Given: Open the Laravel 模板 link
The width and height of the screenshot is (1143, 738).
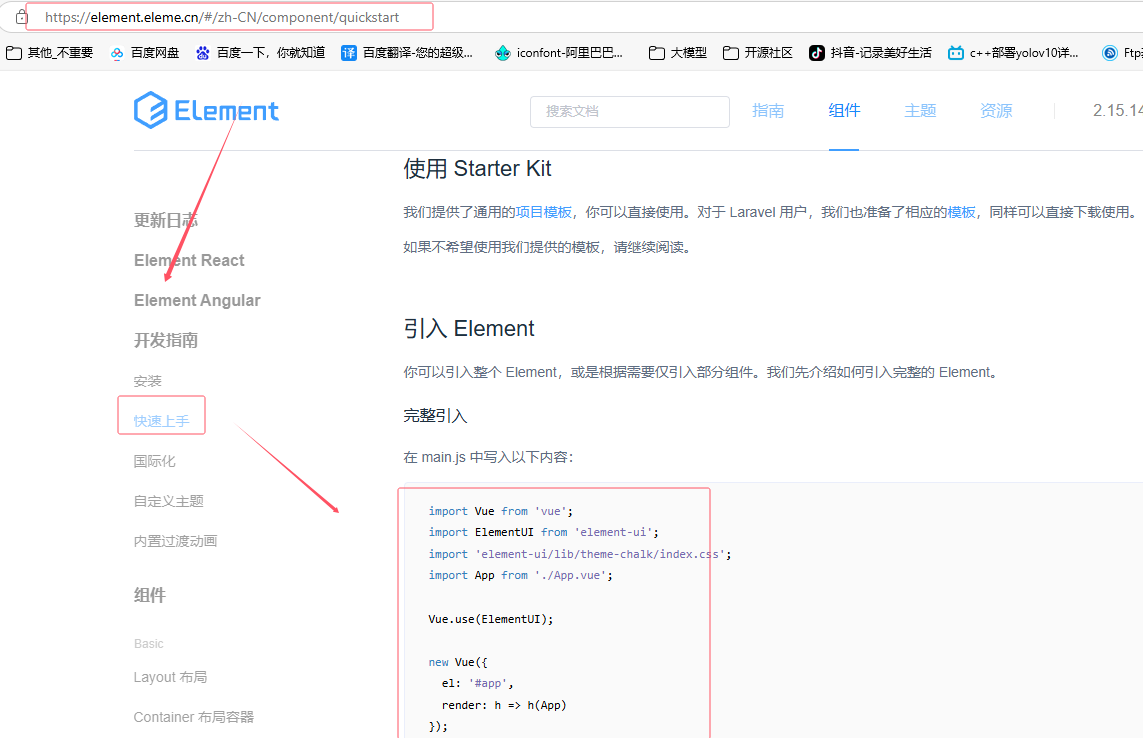Looking at the screenshot, I should [960, 212].
